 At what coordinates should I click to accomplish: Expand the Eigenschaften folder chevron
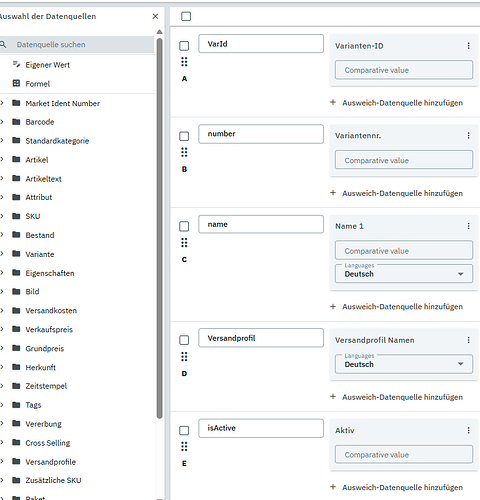click(x=2, y=273)
